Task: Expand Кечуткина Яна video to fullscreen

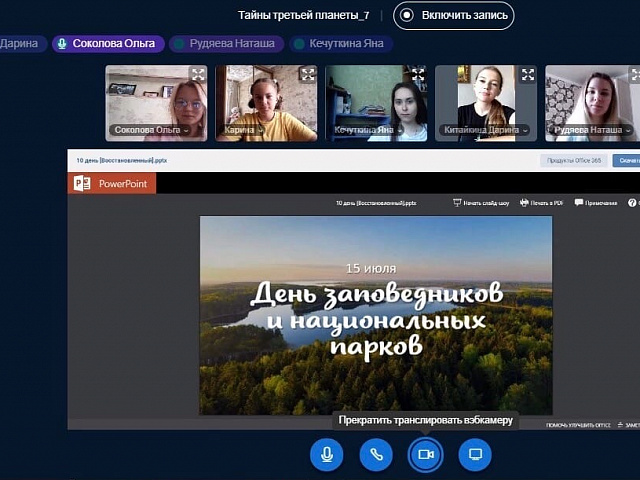Action: coord(418,74)
